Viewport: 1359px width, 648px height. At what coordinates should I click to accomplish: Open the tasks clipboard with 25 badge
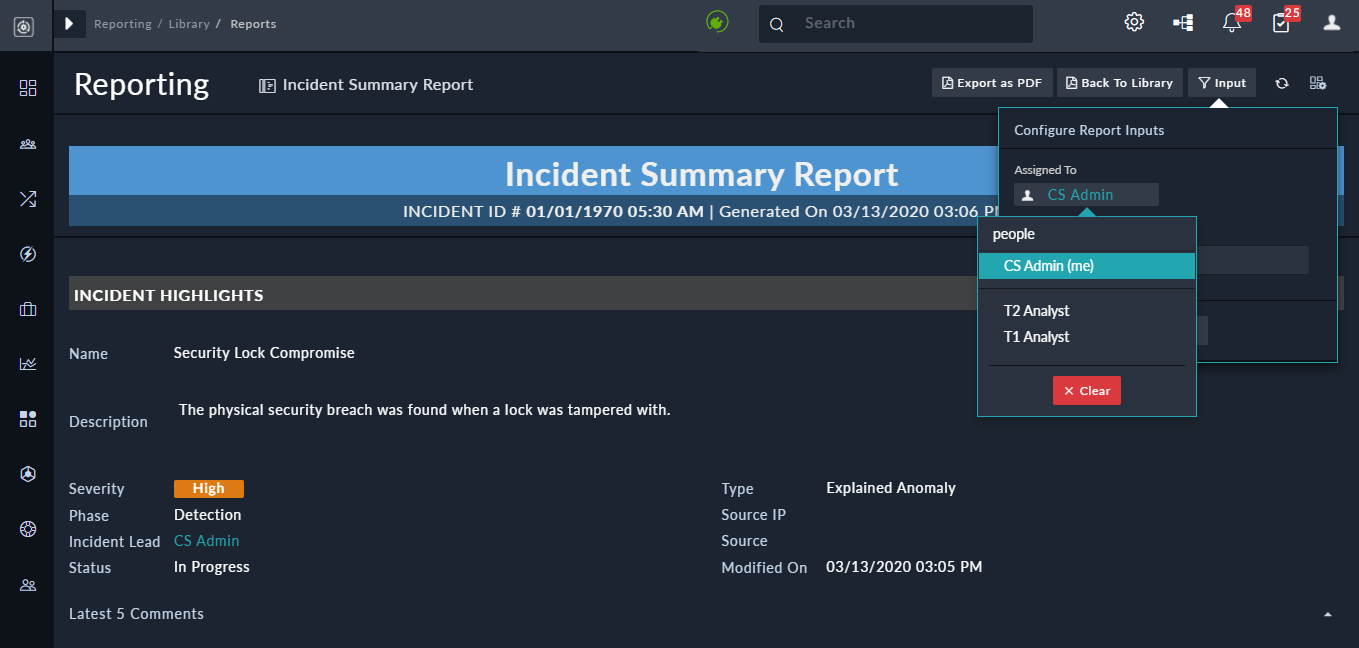[x=1281, y=22]
